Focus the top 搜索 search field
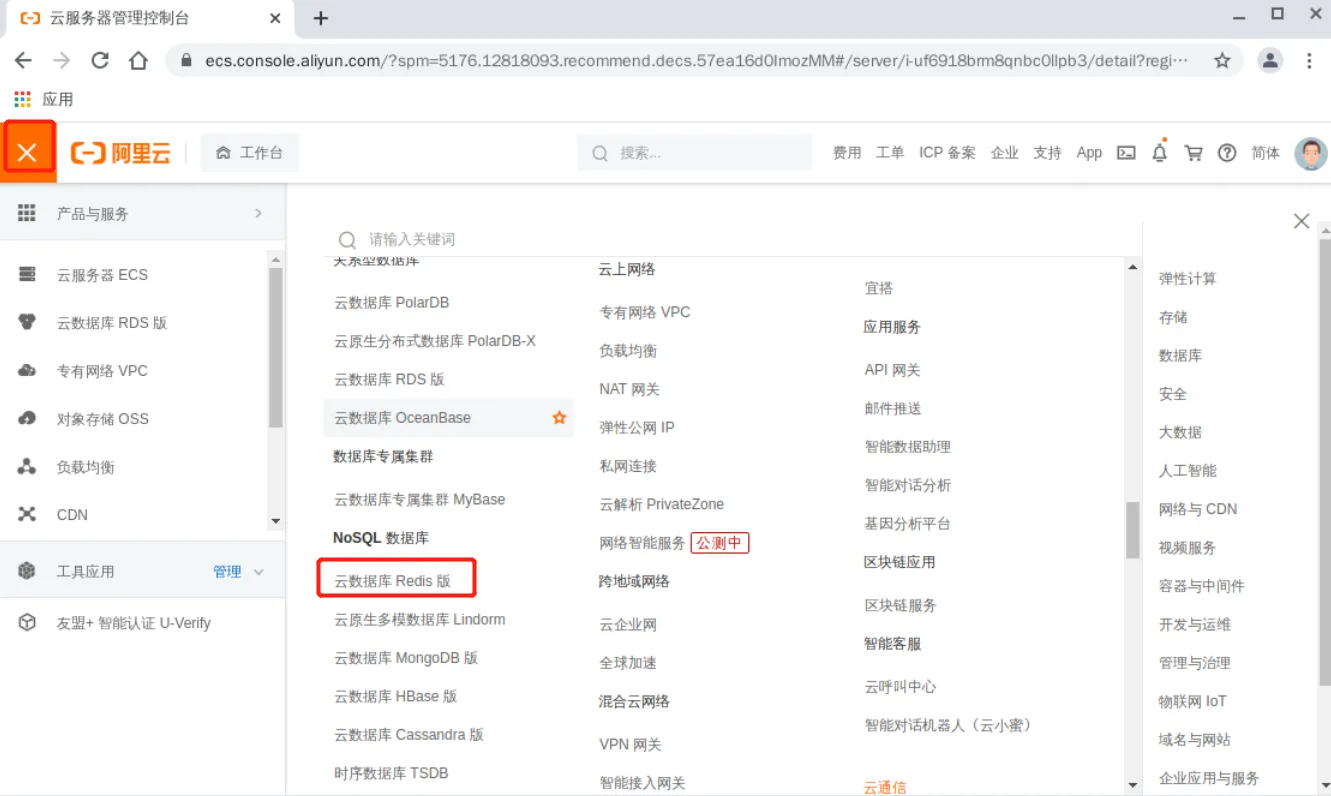 click(695, 153)
